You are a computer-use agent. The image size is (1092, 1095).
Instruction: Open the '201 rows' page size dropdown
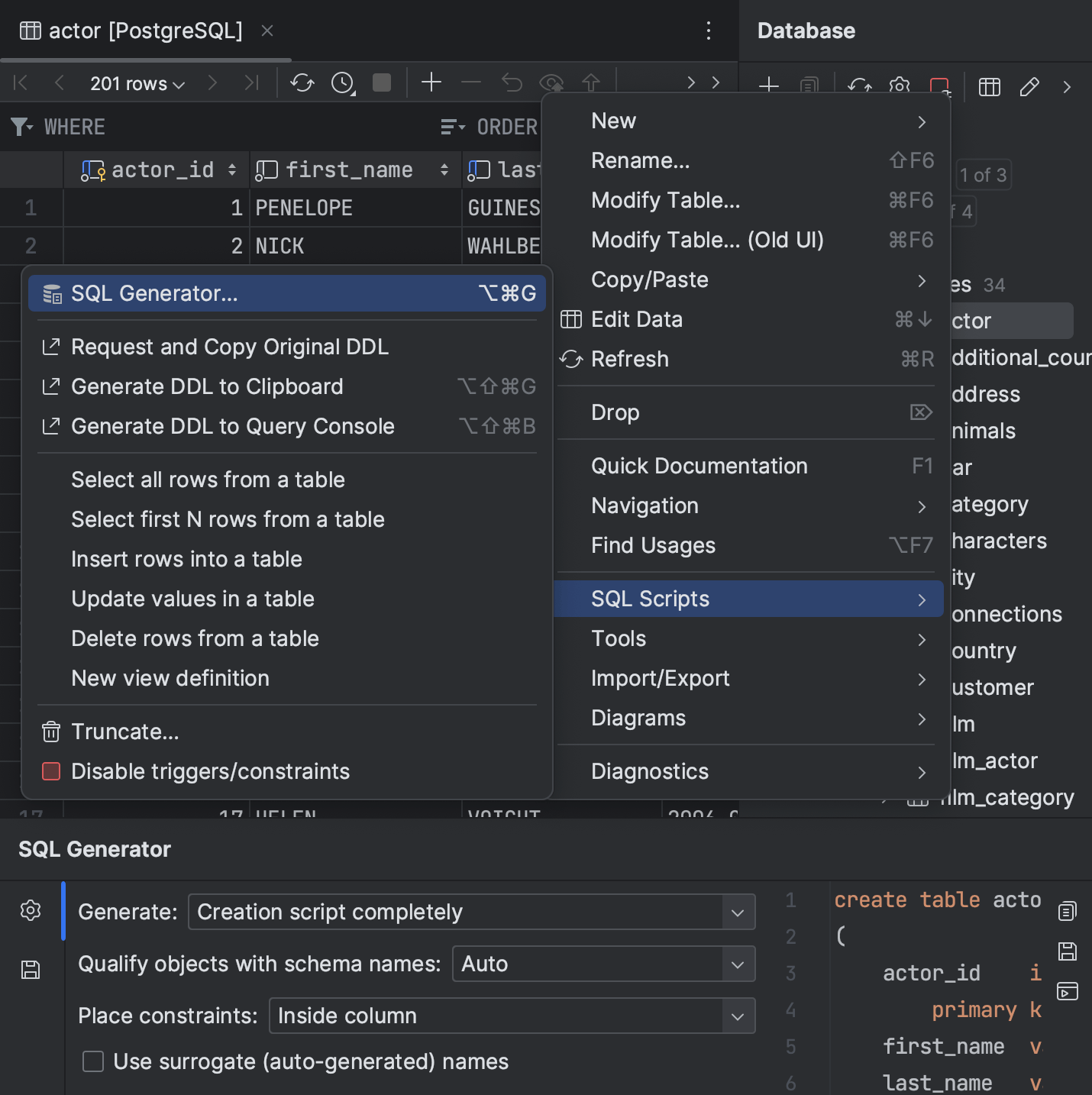point(136,83)
